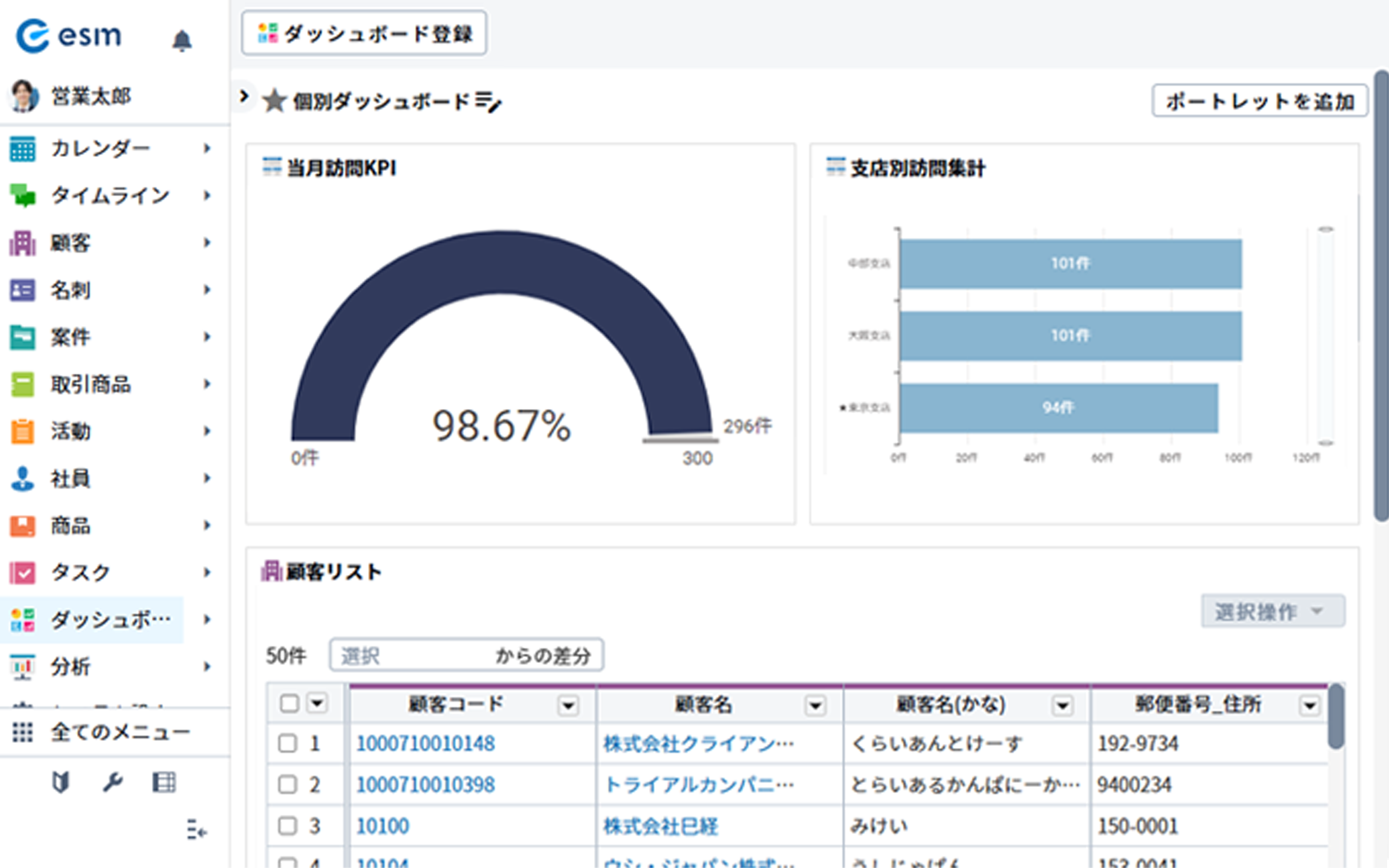
Task: Open the 顧客 (customers) sidebar icon
Action: pyautogui.click(x=23, y=243)
